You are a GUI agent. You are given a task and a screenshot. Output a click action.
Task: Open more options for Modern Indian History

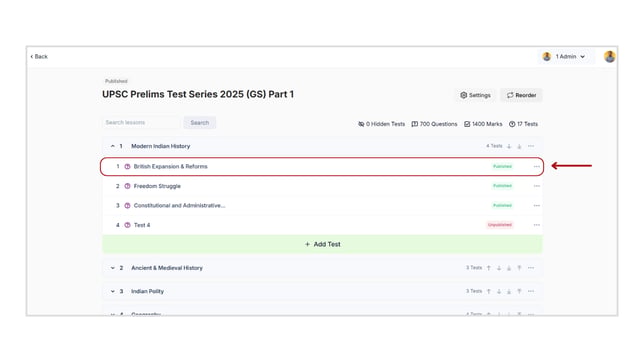coord(531,146)
